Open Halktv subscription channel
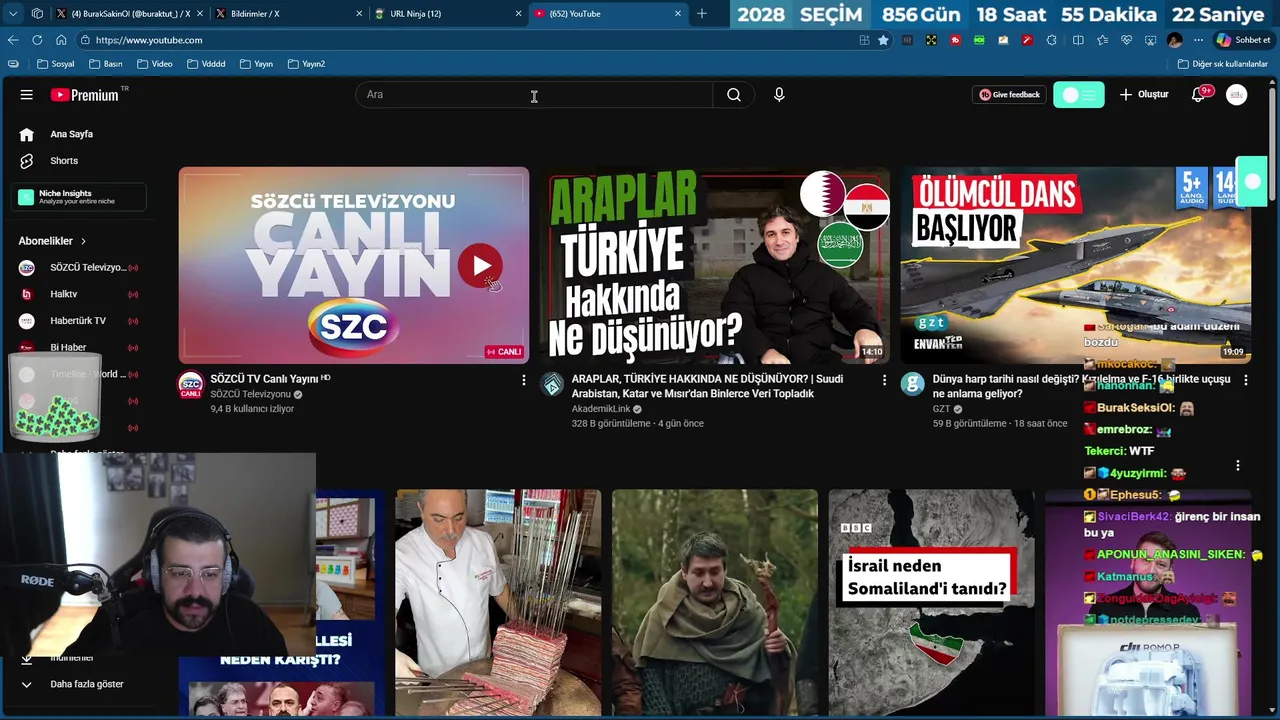The height and width of the screenshot is (720, 1280). point(78,294)
